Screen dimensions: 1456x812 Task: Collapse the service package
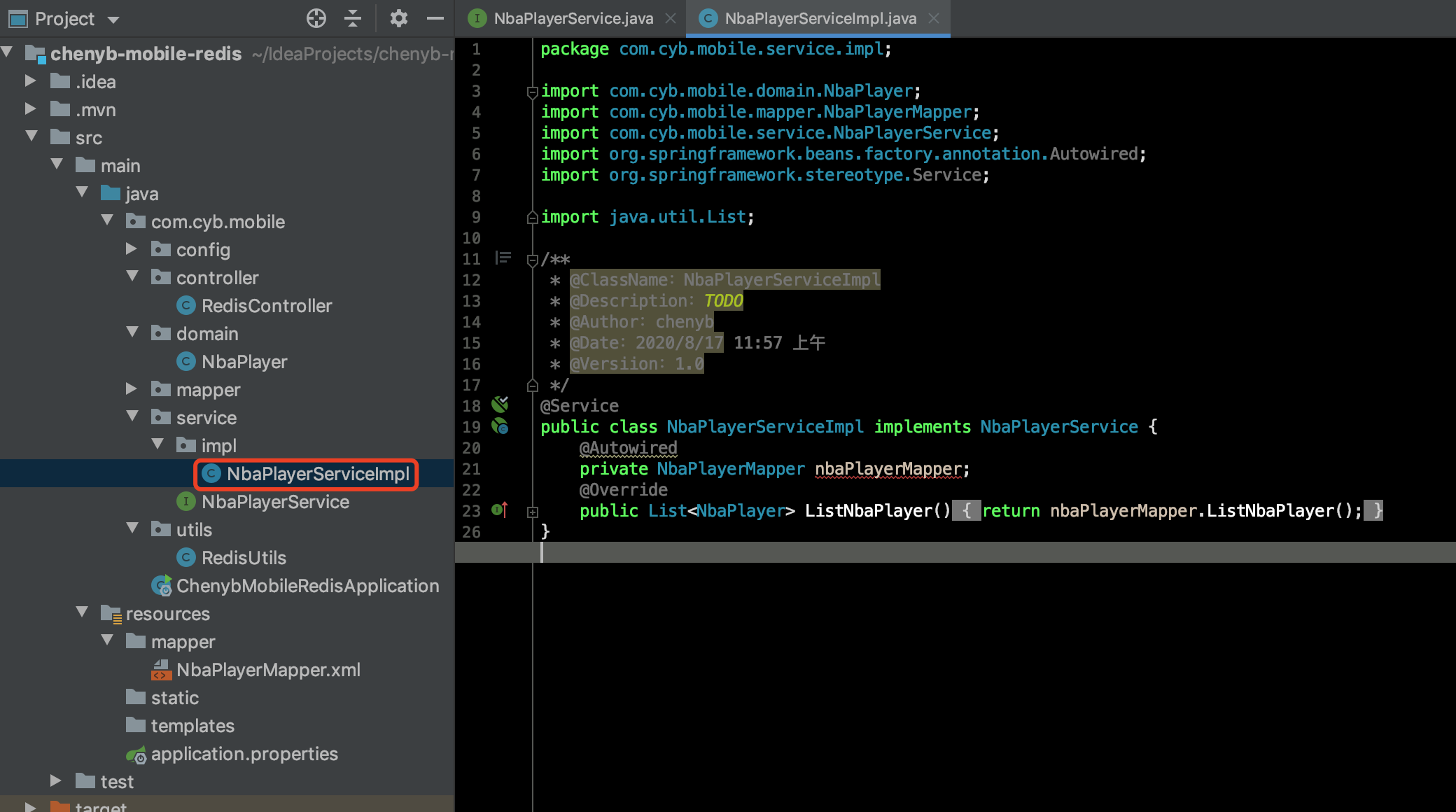pyautogui.click(x=133, y=416)
